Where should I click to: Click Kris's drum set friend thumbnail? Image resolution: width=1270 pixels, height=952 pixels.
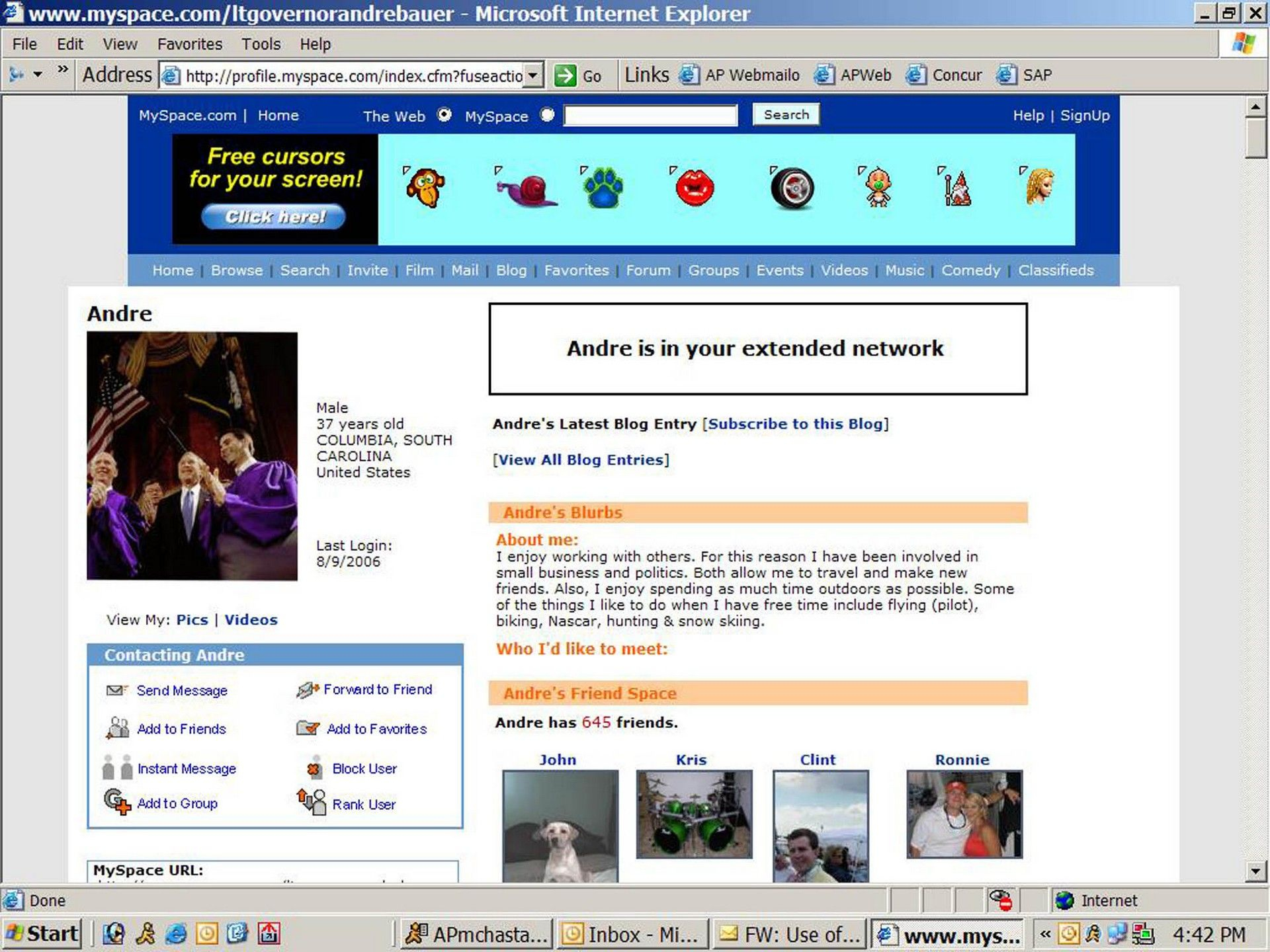[693, 814]
